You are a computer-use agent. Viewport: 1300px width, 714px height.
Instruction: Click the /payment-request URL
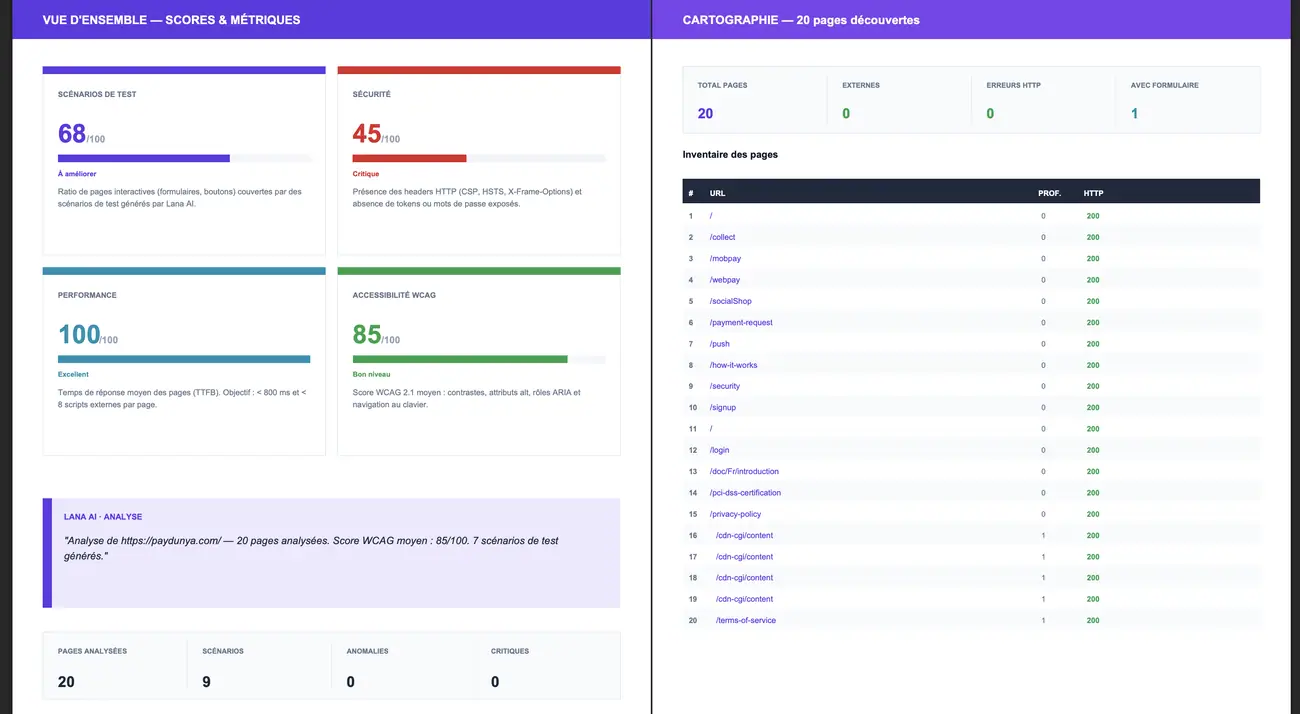coord(741,322)
